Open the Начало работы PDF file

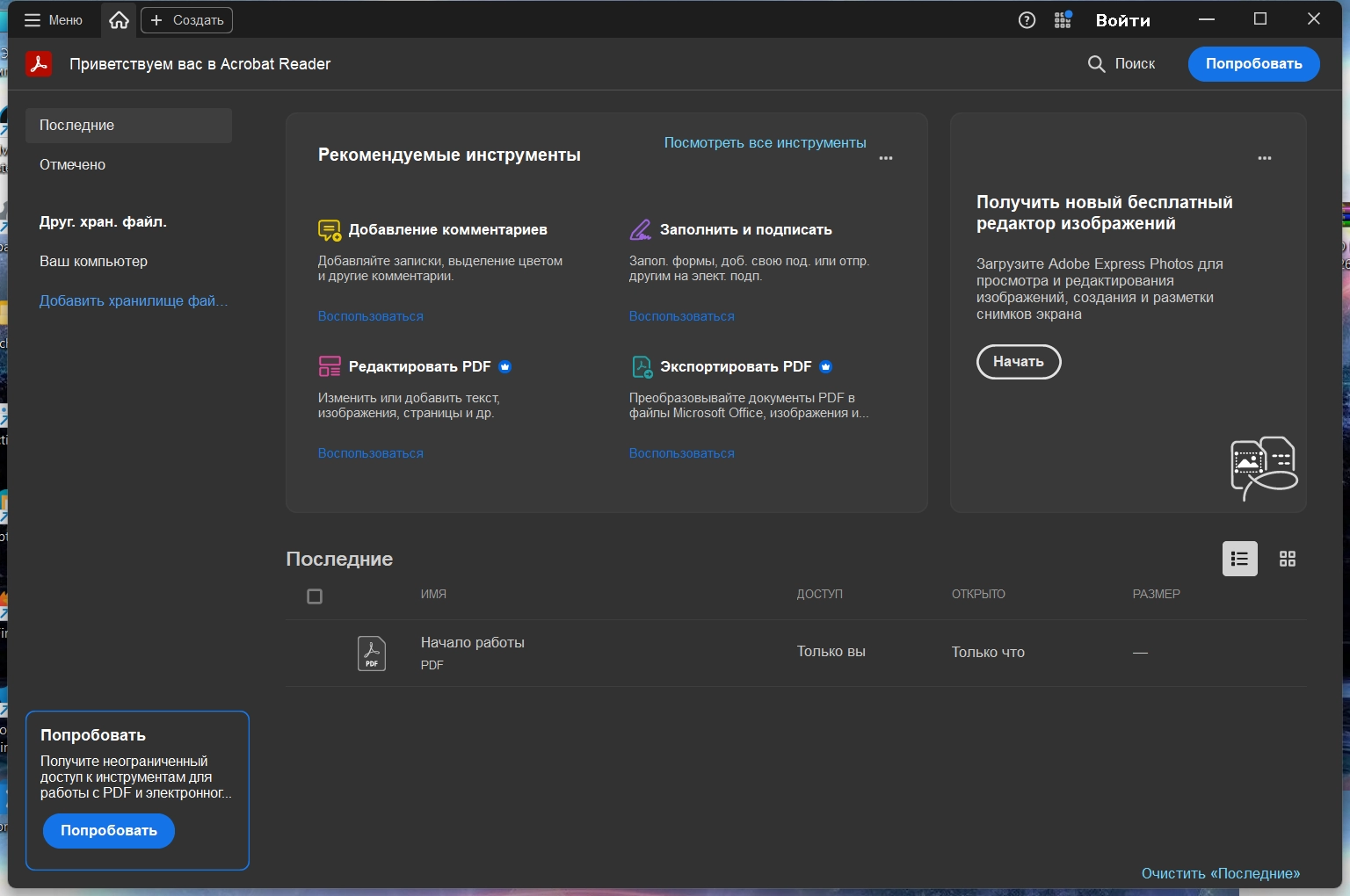tap(472, 643)
